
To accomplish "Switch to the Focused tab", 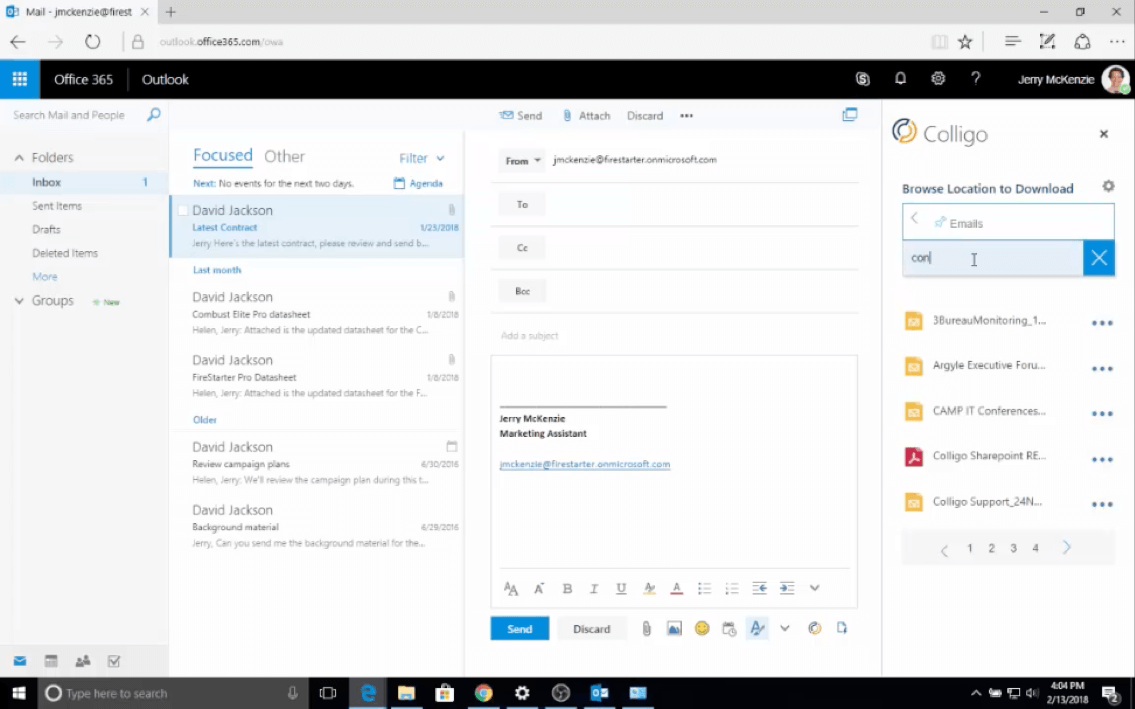I will tap(222, 155).
